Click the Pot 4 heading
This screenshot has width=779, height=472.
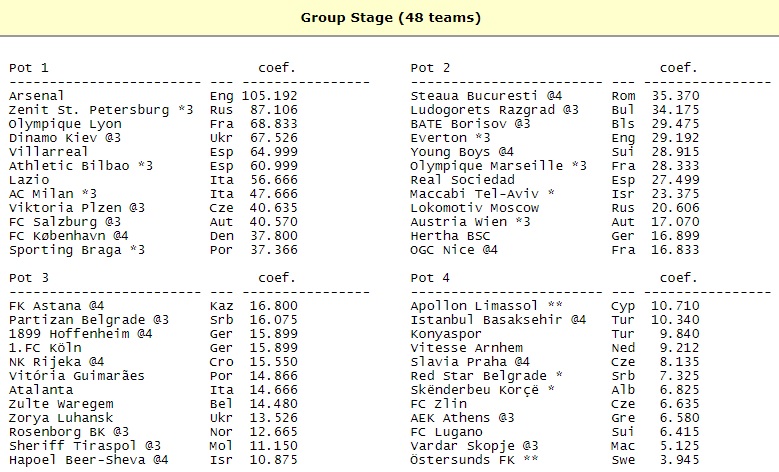[430, 277]
